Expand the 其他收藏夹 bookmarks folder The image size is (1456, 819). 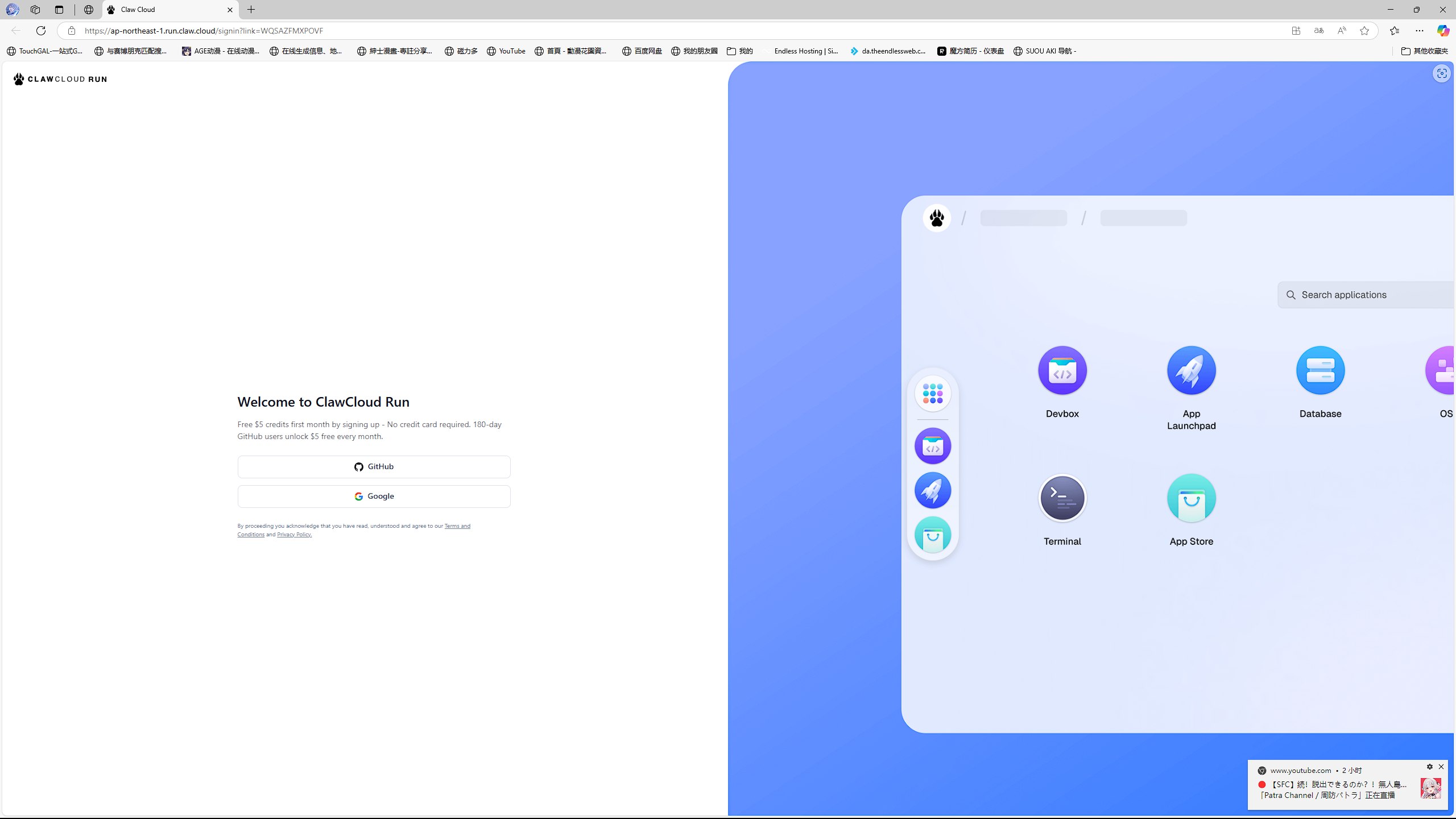[x=1424, y=51]
